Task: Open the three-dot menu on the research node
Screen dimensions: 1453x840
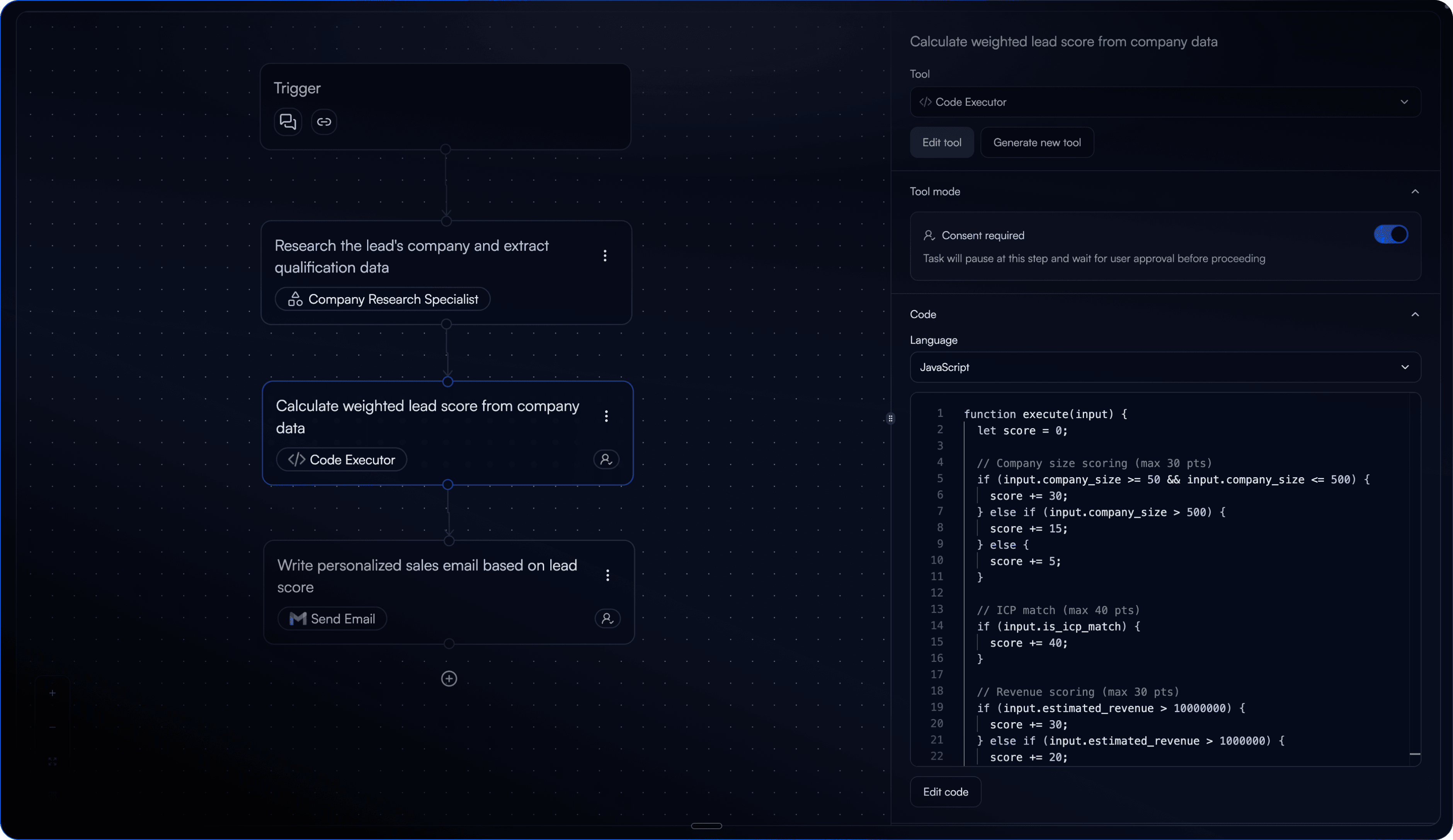Action: click(605, 255)
